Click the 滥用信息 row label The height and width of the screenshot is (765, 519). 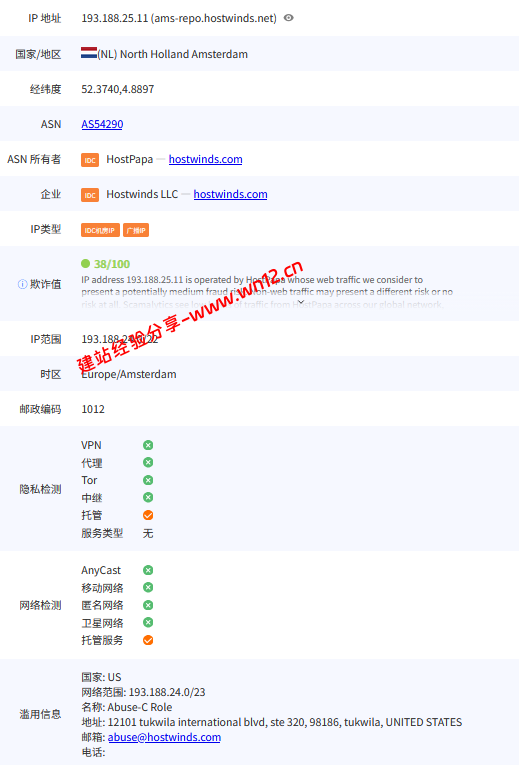point(40,715)
